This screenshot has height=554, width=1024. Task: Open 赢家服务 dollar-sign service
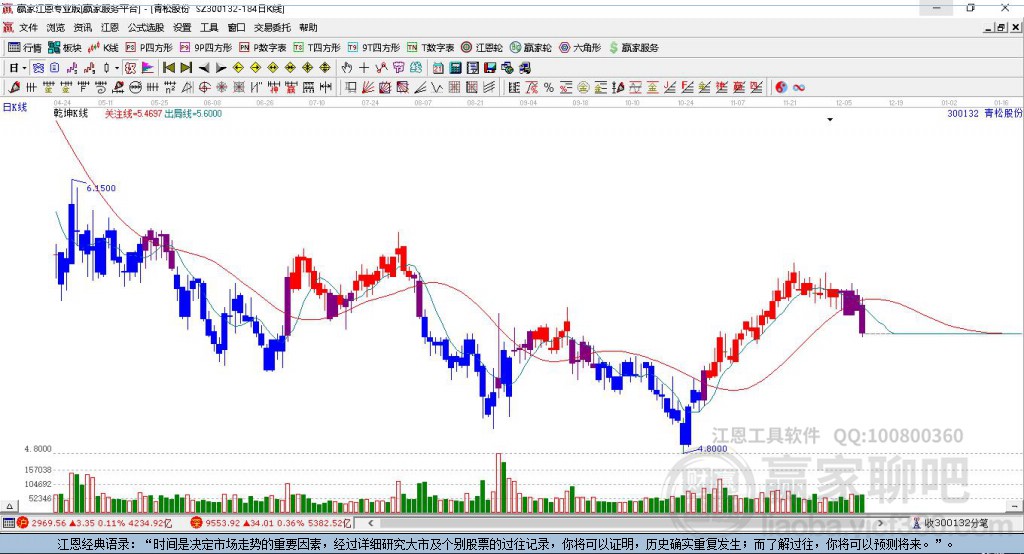(633, 48)
